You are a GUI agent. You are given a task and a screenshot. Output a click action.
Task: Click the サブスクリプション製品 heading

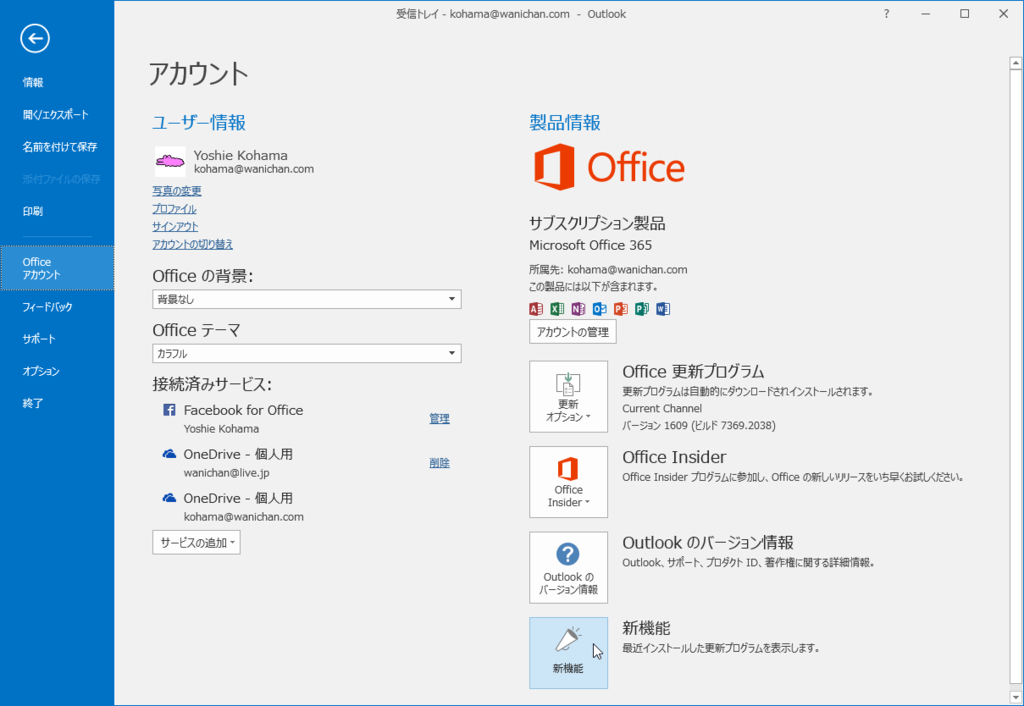point(597,223)
